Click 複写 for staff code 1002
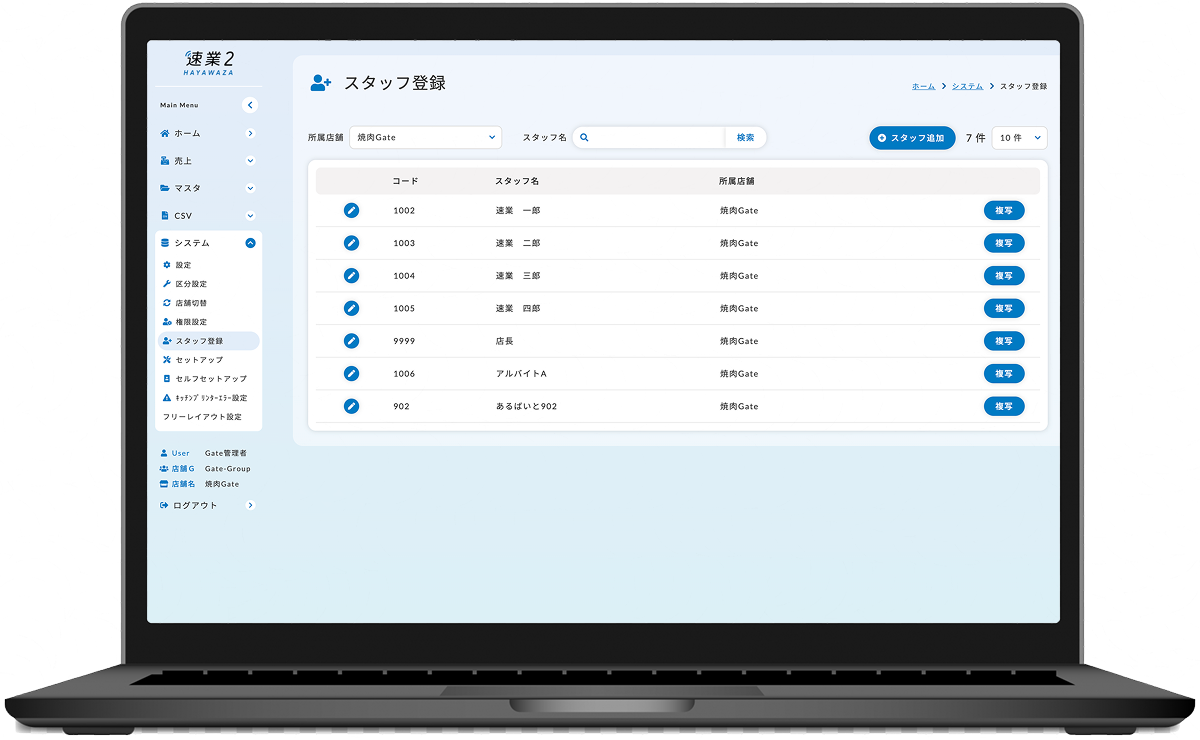The image size is (1200, 740). click(x=1004, y=210)
